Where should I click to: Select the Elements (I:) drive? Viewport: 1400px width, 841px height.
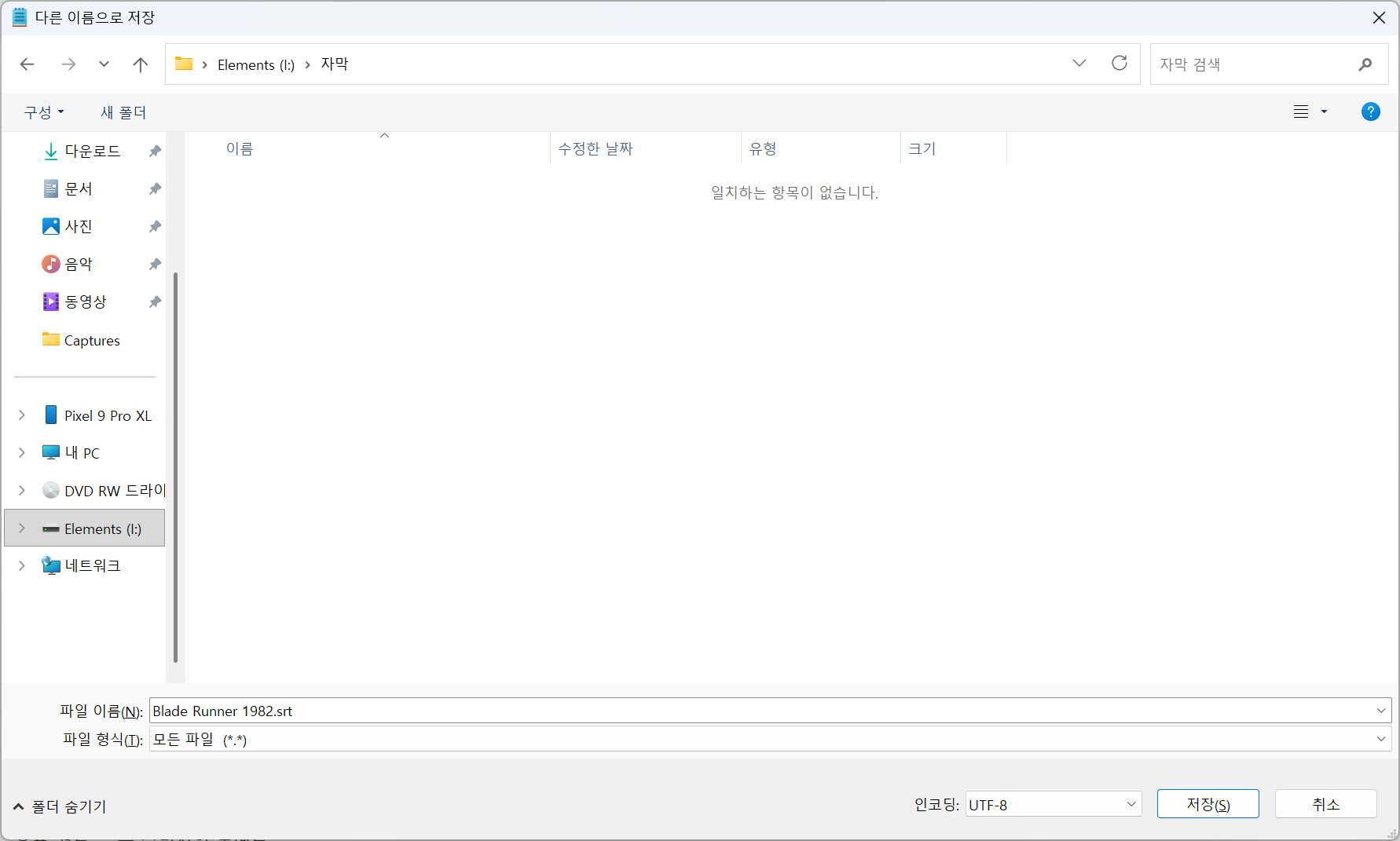click(103, 528)
